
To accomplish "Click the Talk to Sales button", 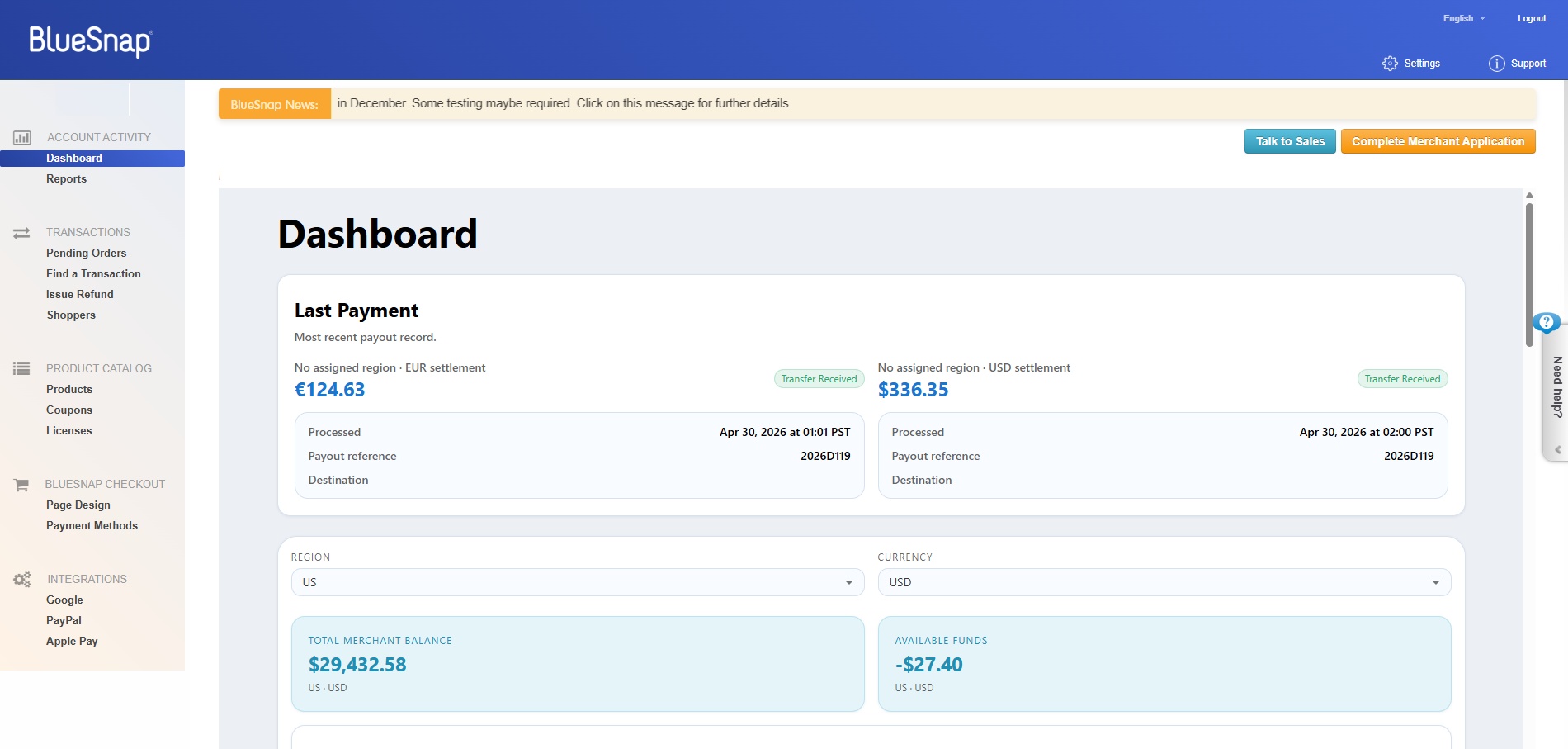I will tap(1290, 141).
